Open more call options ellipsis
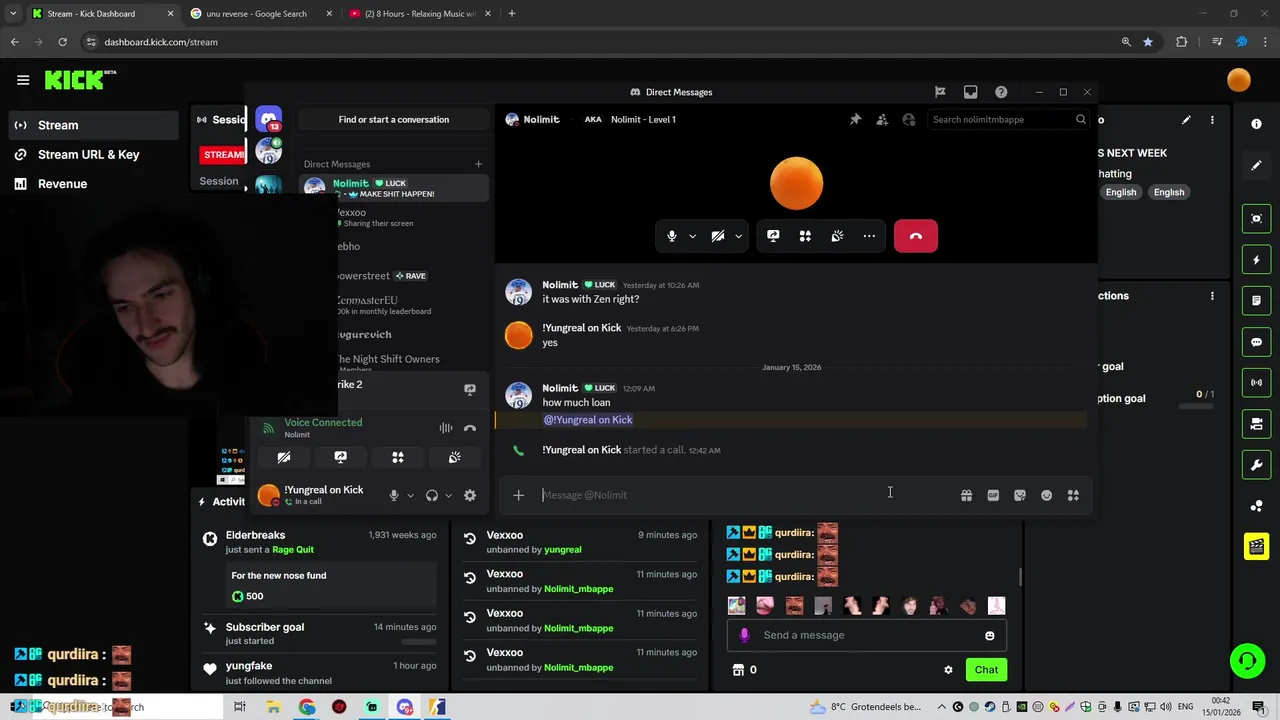Viewport: 1280px width, 720px height. (x=869, y=236)
